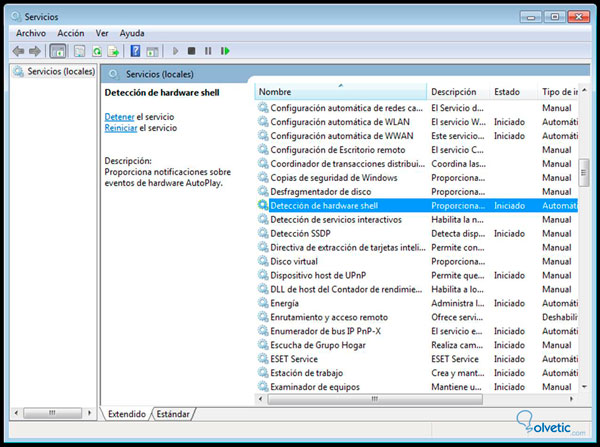600x447 pixels.
Task: Select Configuración automática de WLAN row
Action: point(417,122)
